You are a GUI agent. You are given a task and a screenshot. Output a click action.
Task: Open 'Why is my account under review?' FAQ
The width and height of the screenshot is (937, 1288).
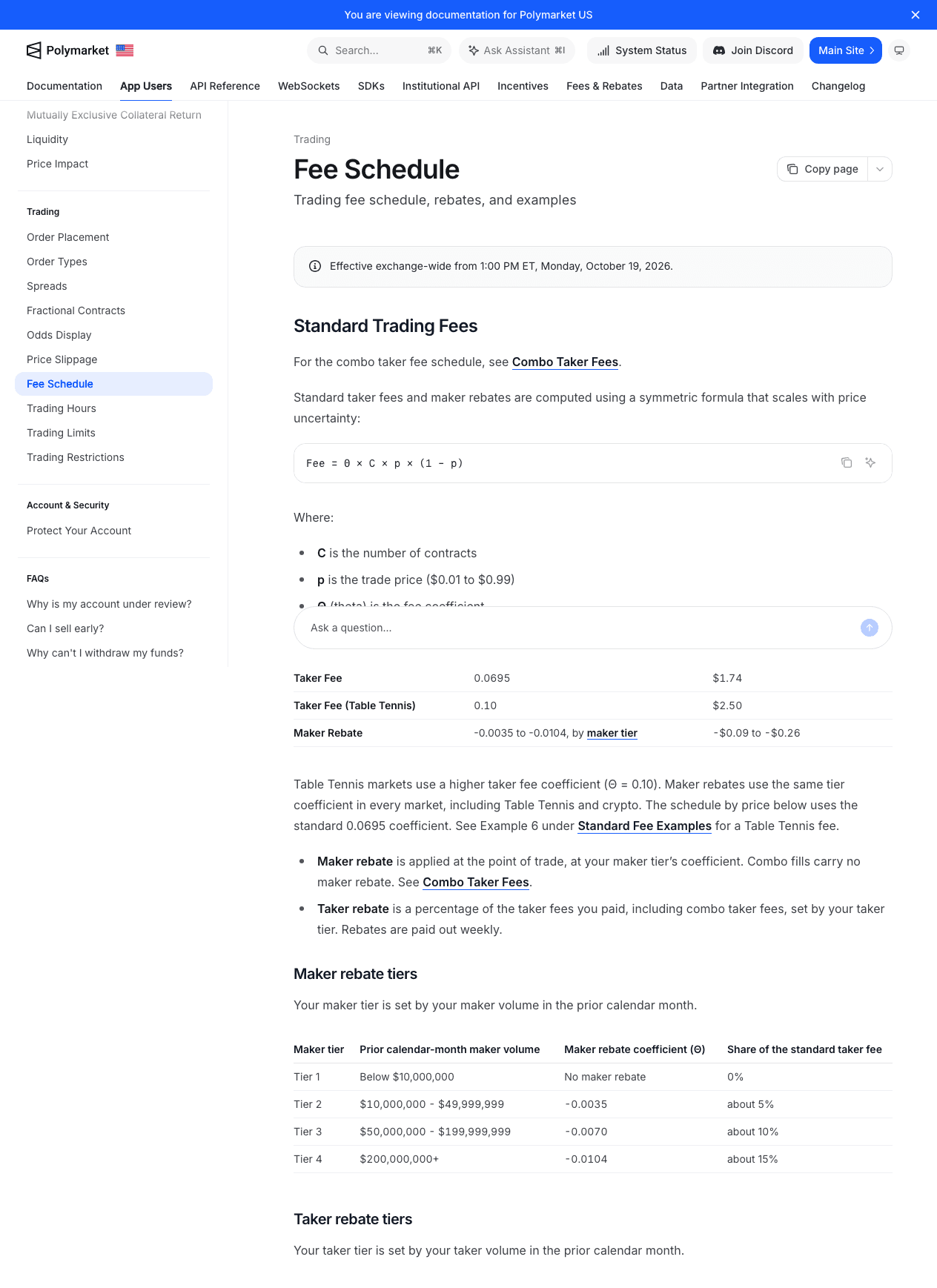(113, 604)
